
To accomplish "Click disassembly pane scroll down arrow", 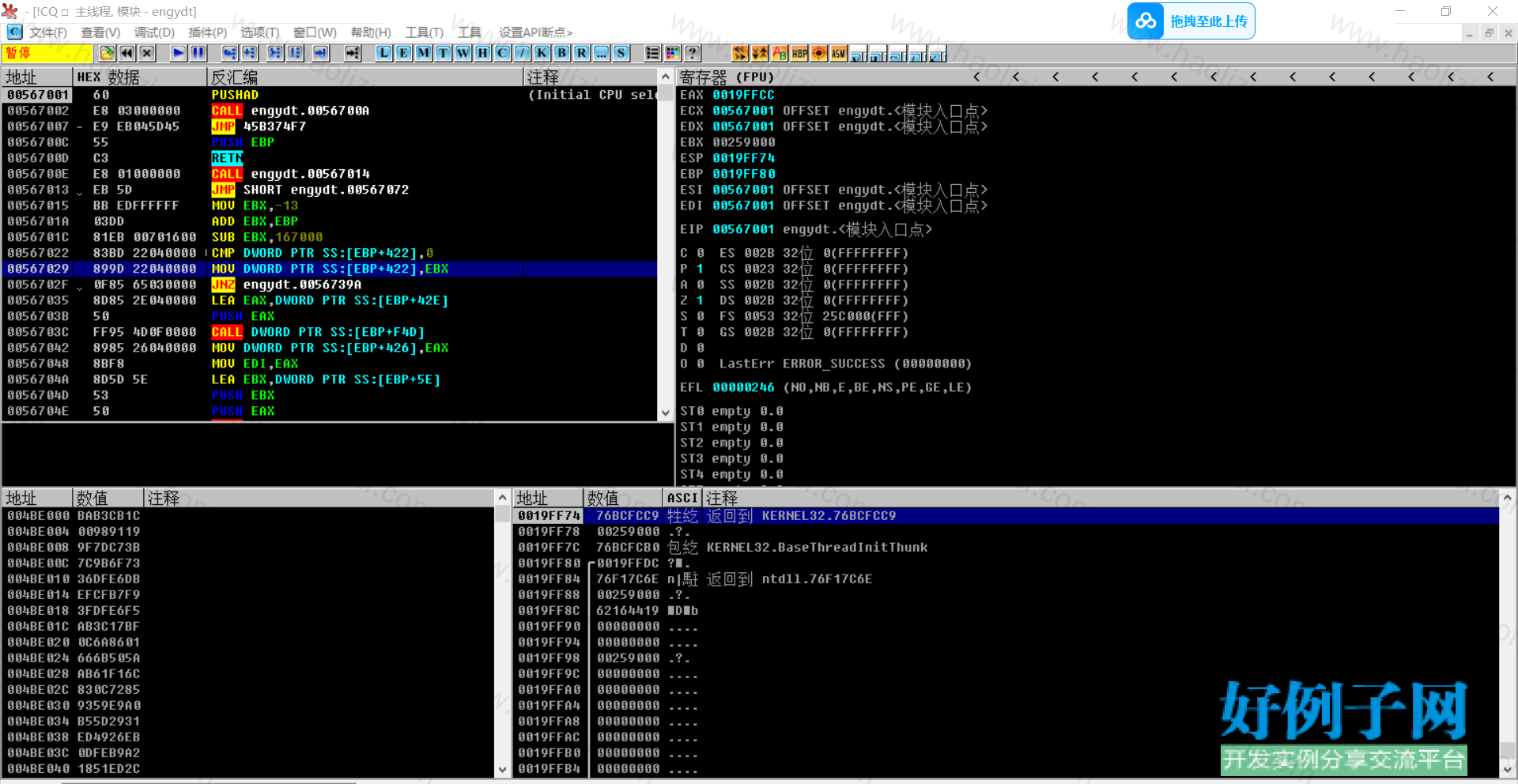I will tap(665, 413).
